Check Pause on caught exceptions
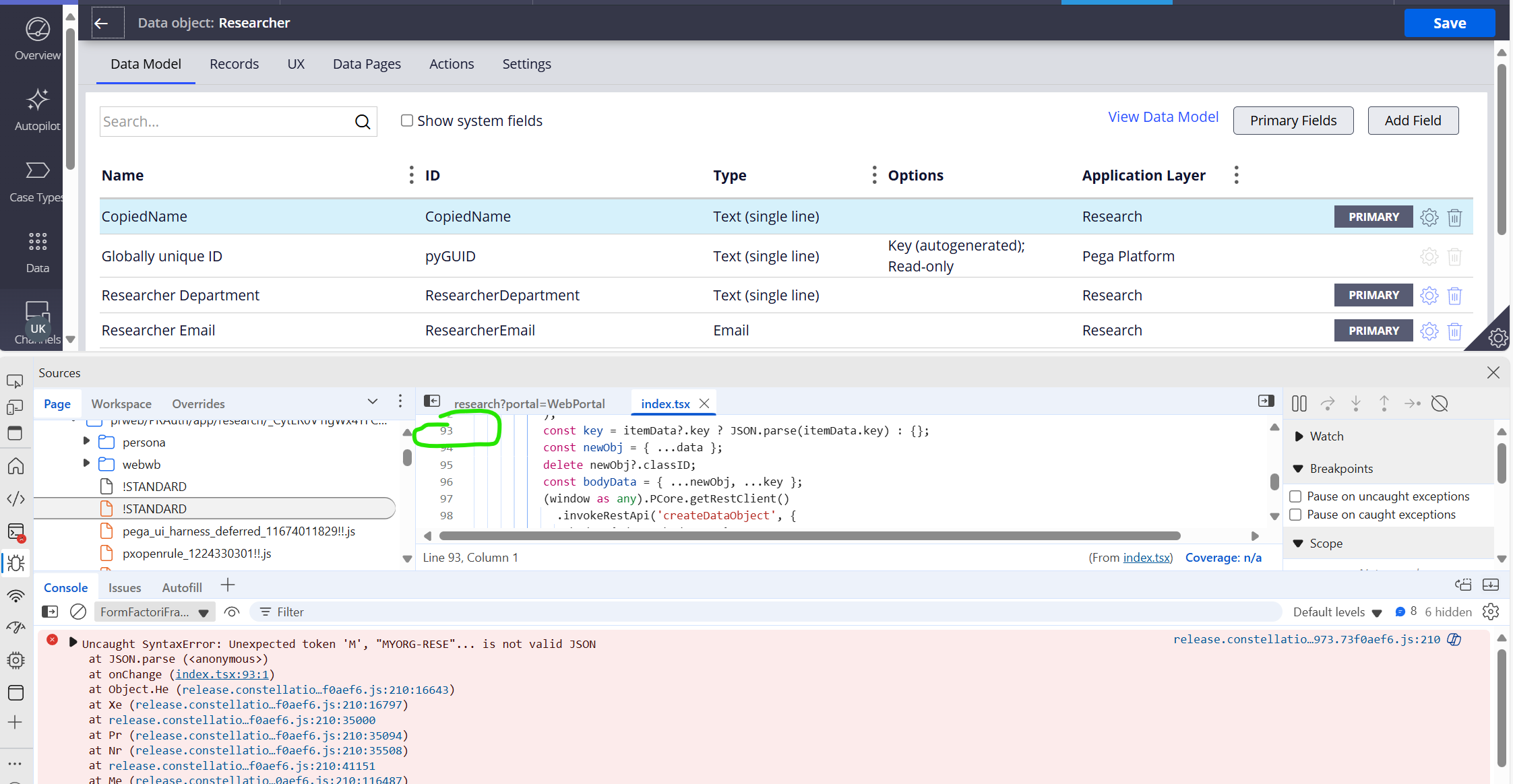1513x784 pixels. [x=1295, y=515]
